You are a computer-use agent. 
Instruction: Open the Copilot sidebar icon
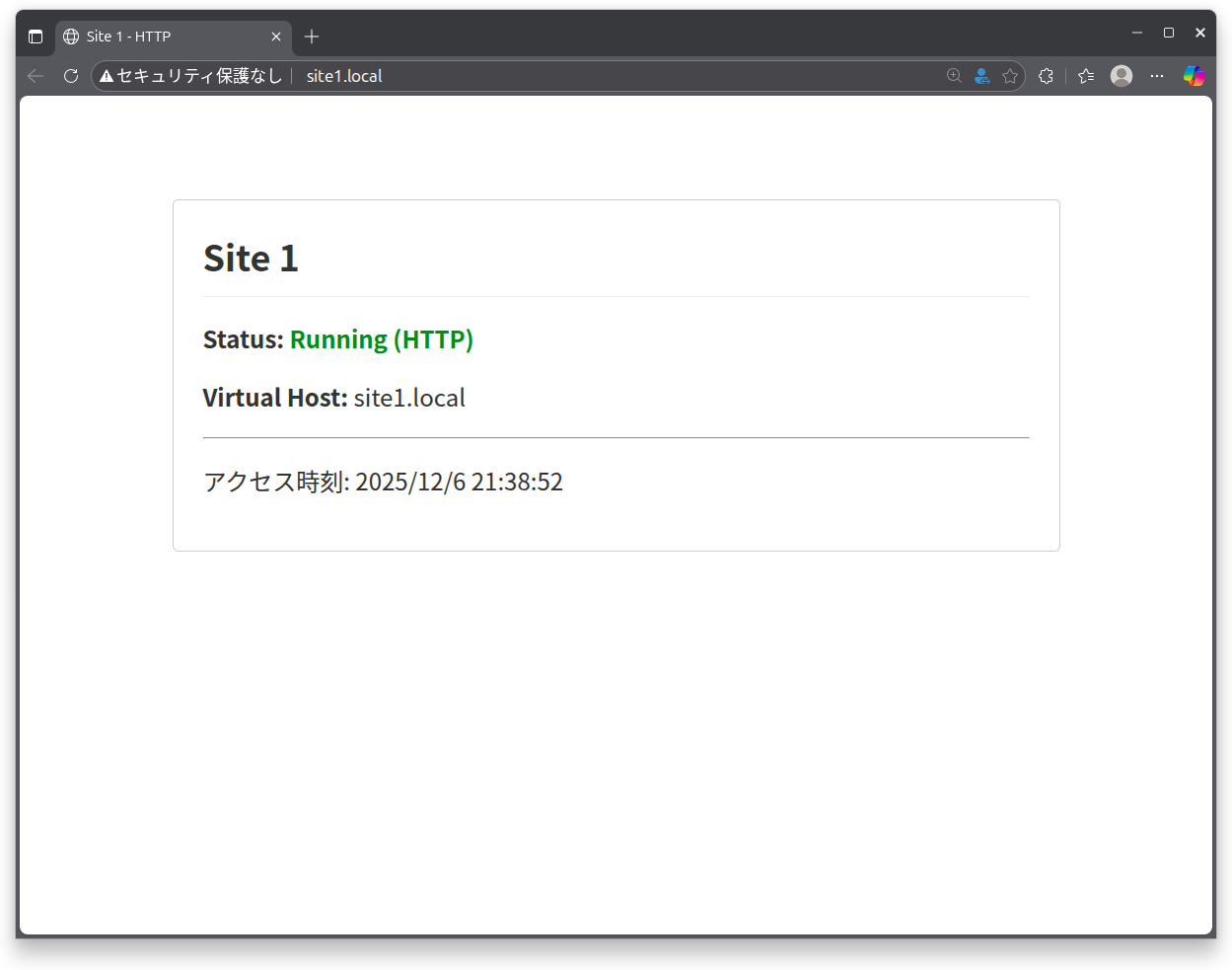tap(1194, 76)
